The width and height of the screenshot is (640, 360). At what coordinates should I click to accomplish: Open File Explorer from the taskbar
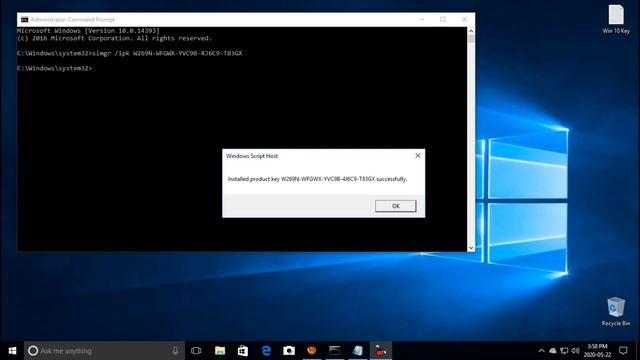tap(220, 351)
